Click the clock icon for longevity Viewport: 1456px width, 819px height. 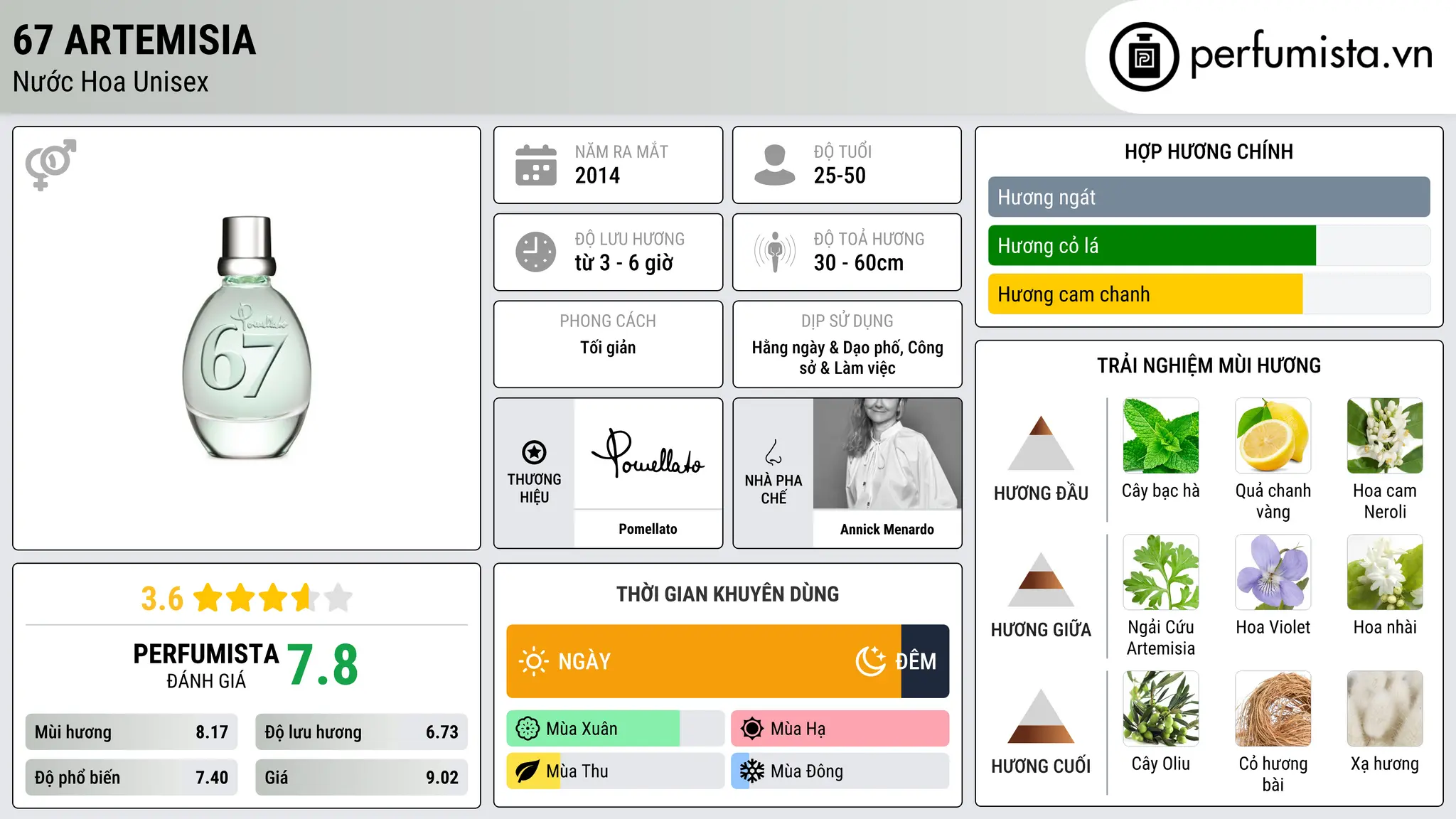pyautogui.click(x=536, y=252)
